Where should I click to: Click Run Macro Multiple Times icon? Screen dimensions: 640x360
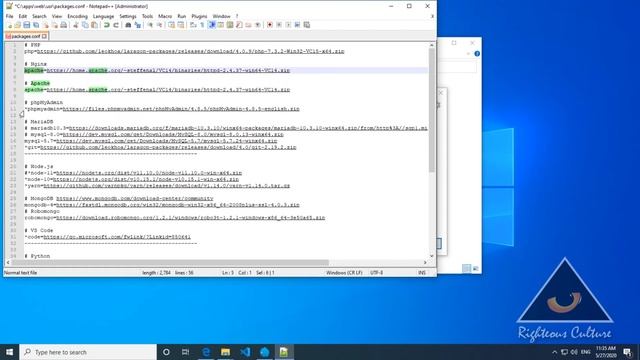(298, 25)
